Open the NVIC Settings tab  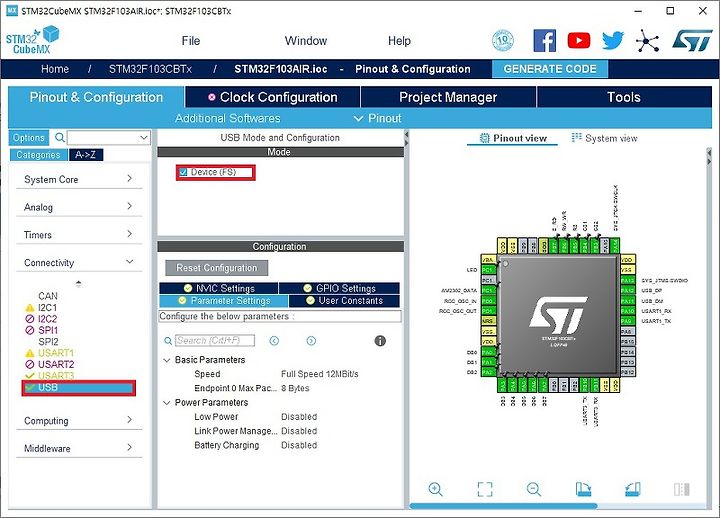[219, 288]
